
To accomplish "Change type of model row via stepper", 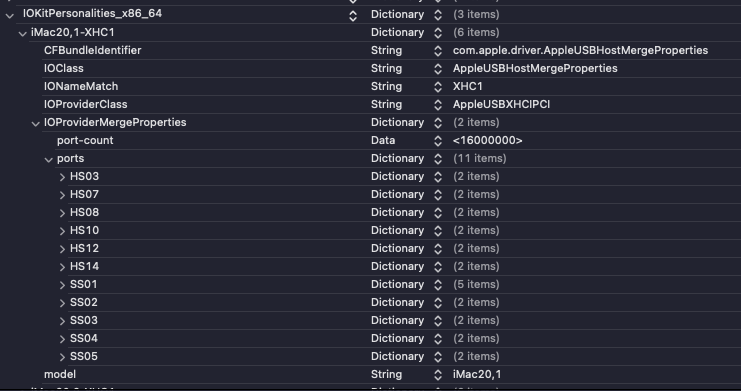I will pyautogui.click(x=438, y=375).
